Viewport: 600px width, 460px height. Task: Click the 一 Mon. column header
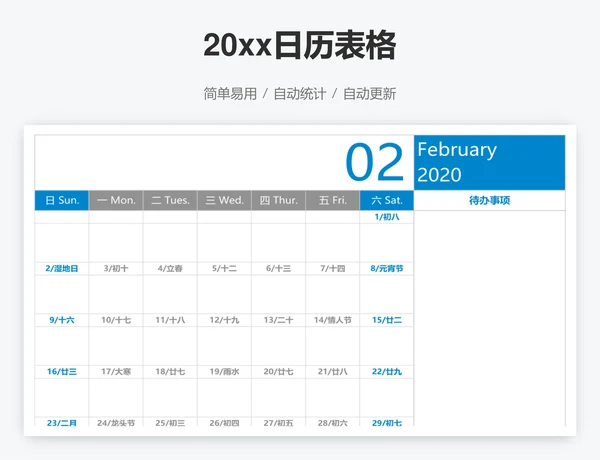click(x=116, y=200)
